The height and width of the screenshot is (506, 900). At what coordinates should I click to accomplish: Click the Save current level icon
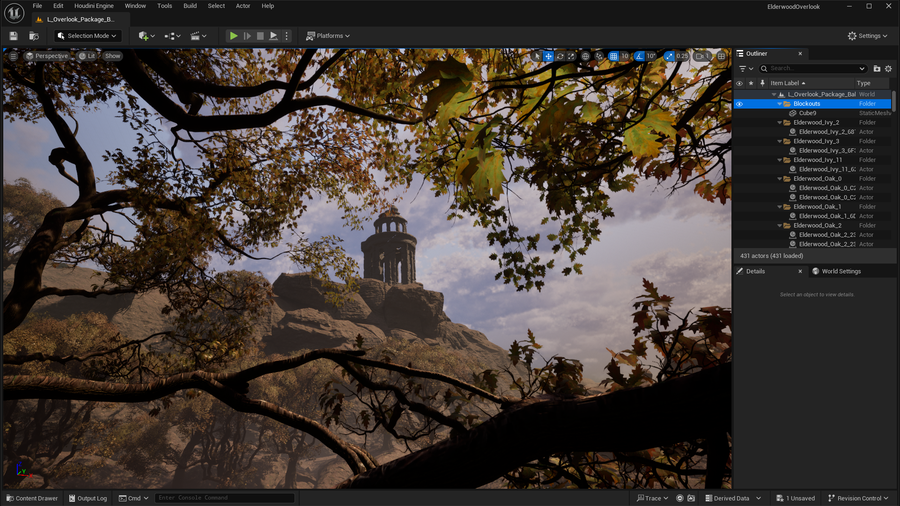(x=13, y=36)
